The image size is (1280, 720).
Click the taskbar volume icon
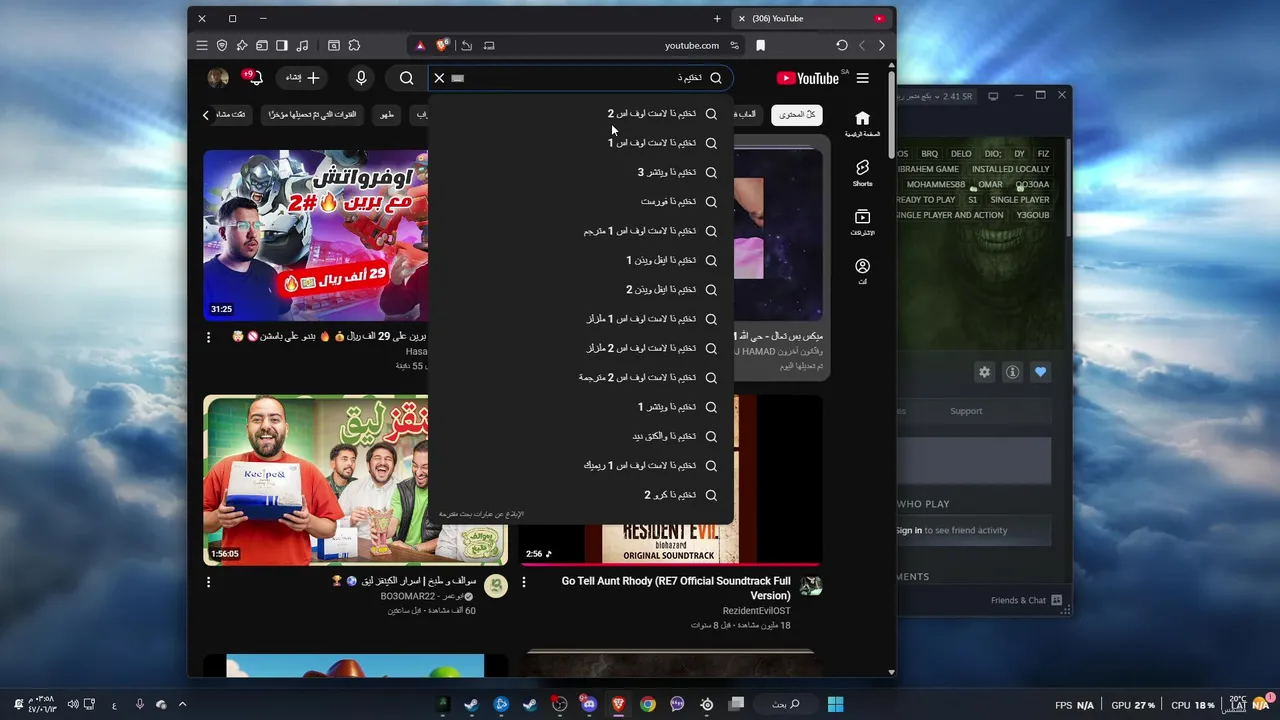pyautogui.click(x=73, y=704)
